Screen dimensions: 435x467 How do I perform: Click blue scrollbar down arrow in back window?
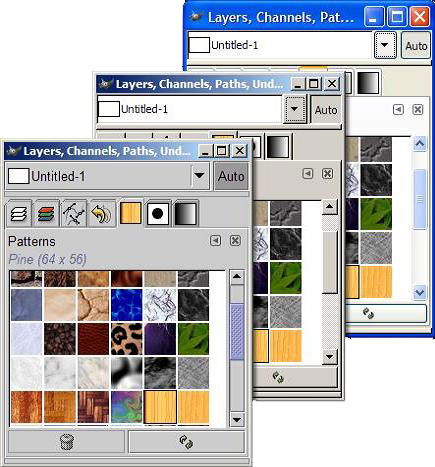420,292
